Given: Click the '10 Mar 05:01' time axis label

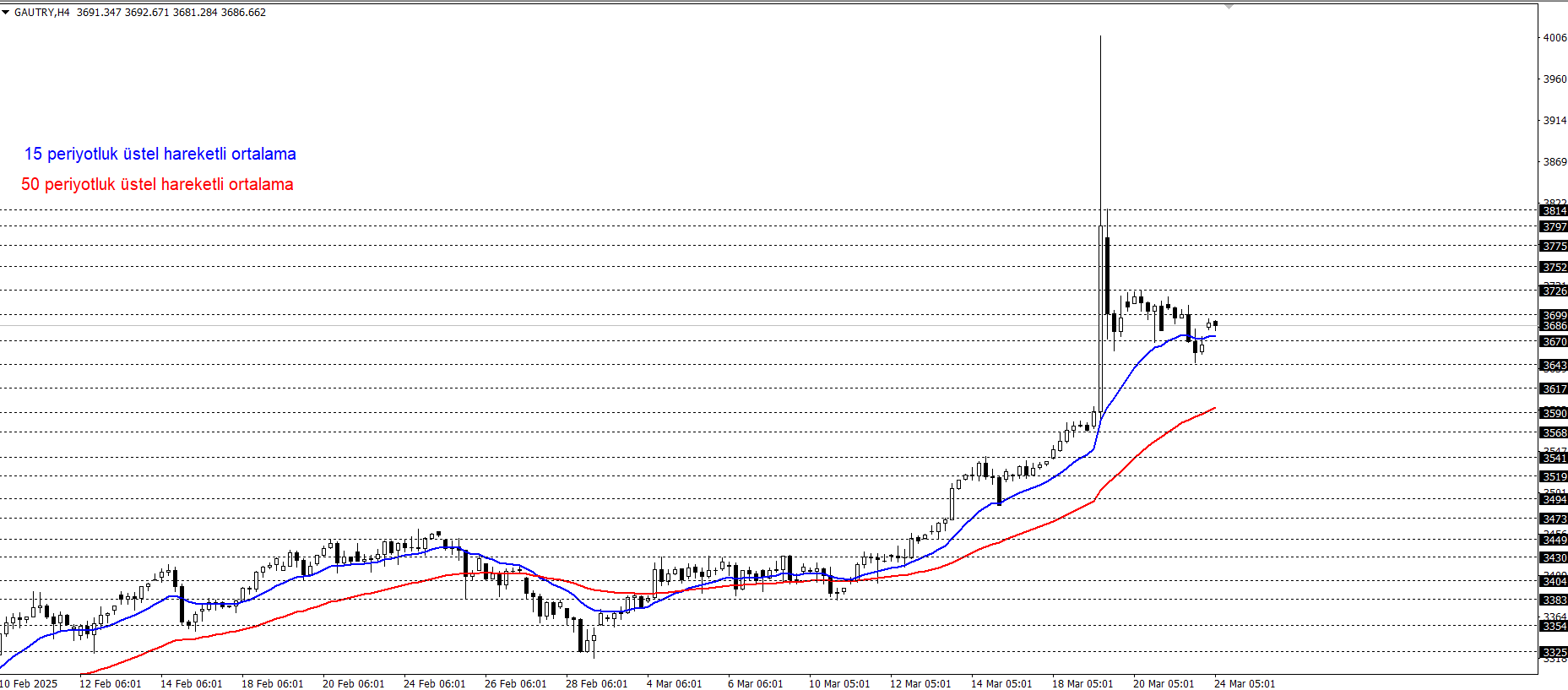Looking at the screenshot, I should pos(839,683).
